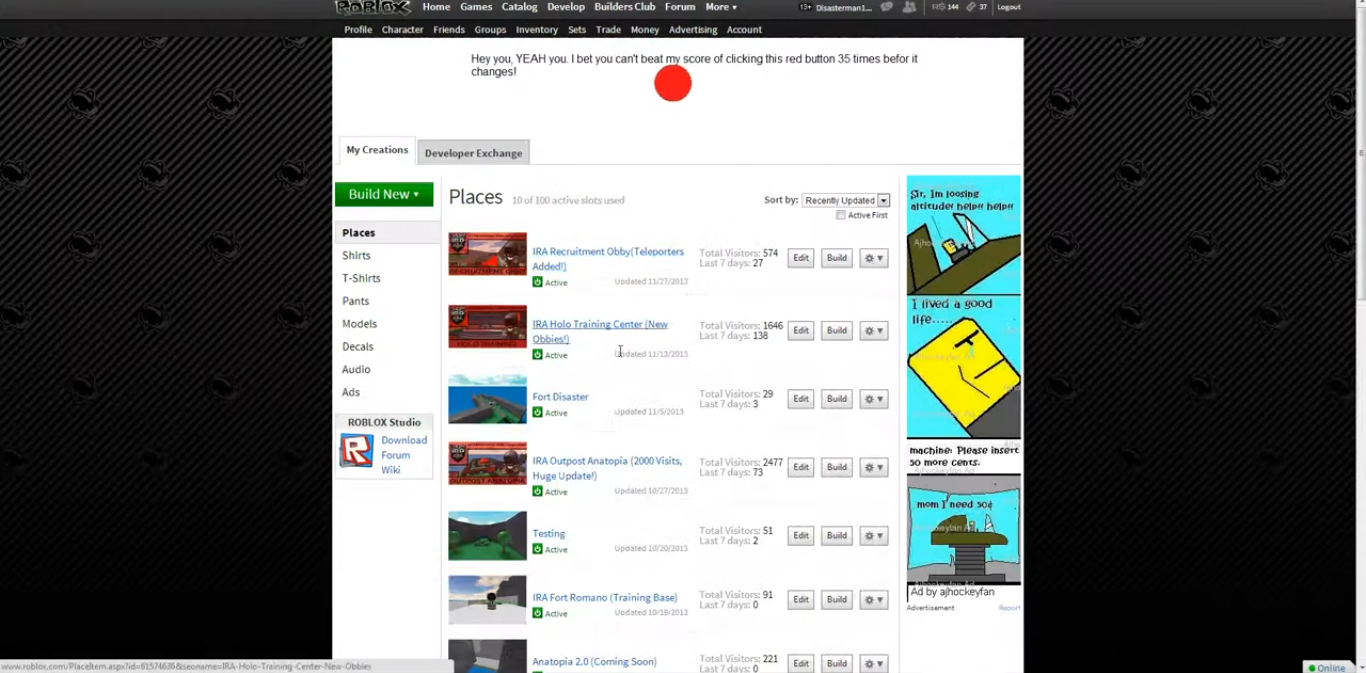Click the Fort Disaster place thumbnail
Image resolution: width=1366 pixels, height=673 pixels.
pyautogui.click(x=487, y=399)
